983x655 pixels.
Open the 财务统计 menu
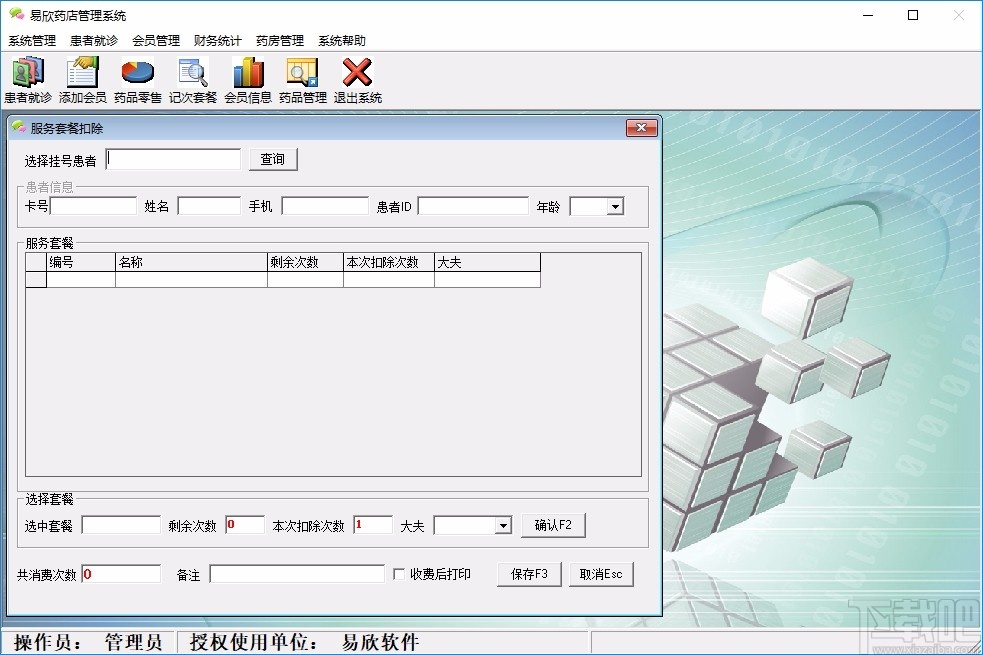(216, 40)
